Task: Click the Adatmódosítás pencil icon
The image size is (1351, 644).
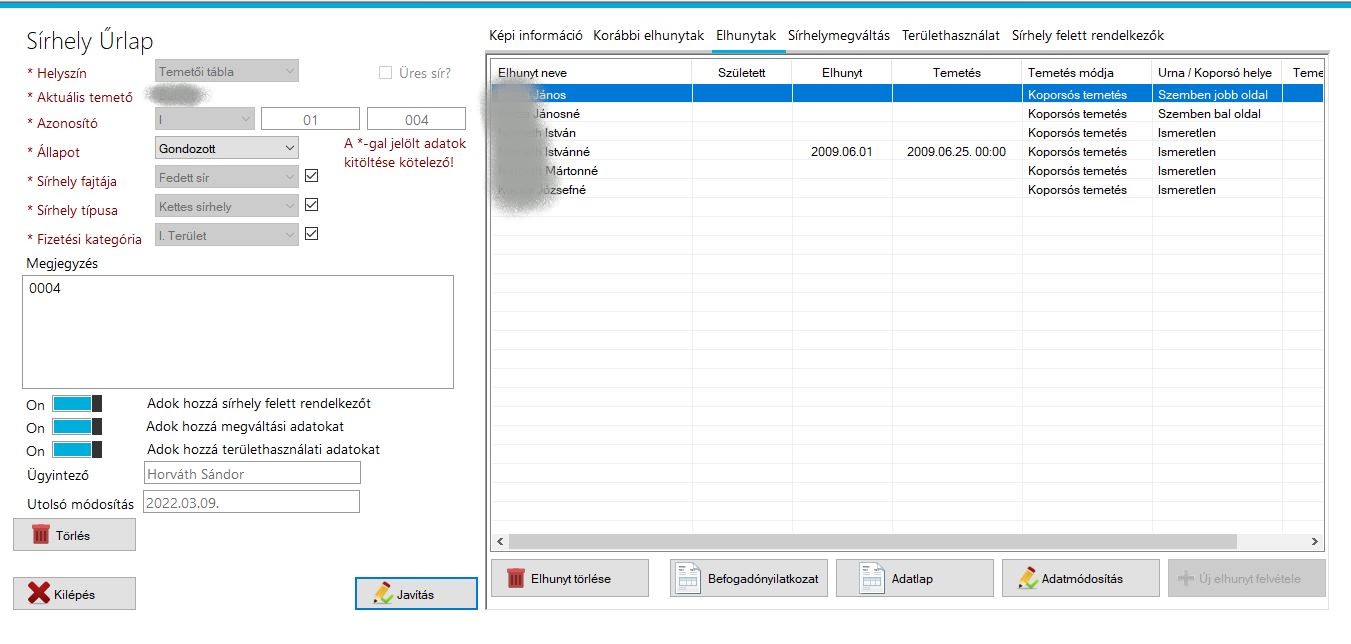Action: point(1027,578)
